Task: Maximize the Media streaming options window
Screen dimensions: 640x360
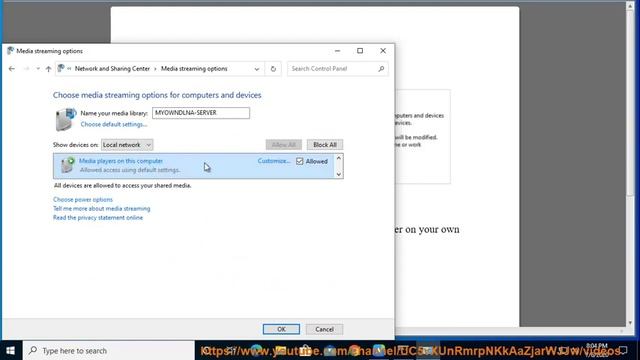Action: click(x=360, y=51)
